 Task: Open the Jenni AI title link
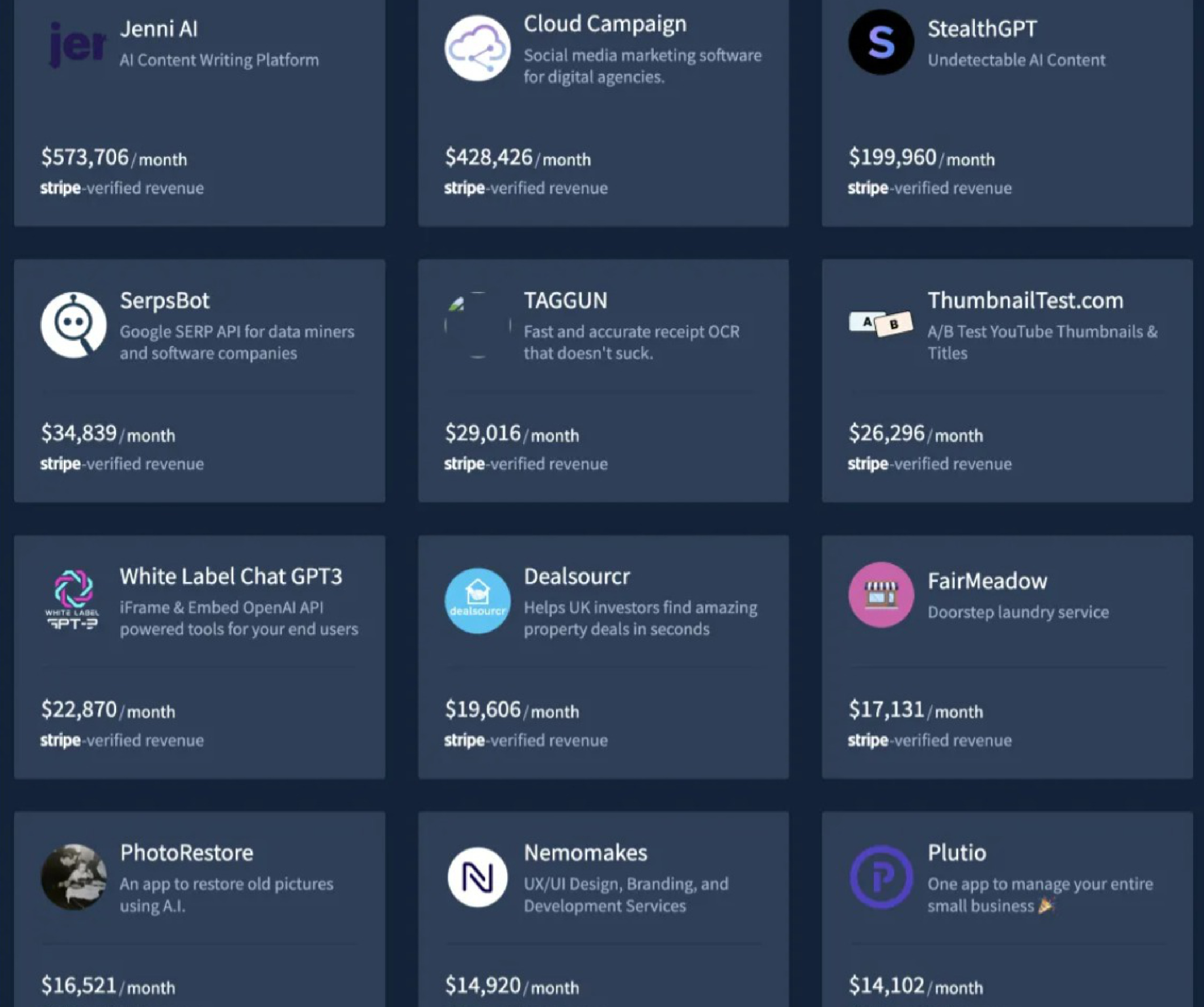pyautogui.click(x=159, y=29)
